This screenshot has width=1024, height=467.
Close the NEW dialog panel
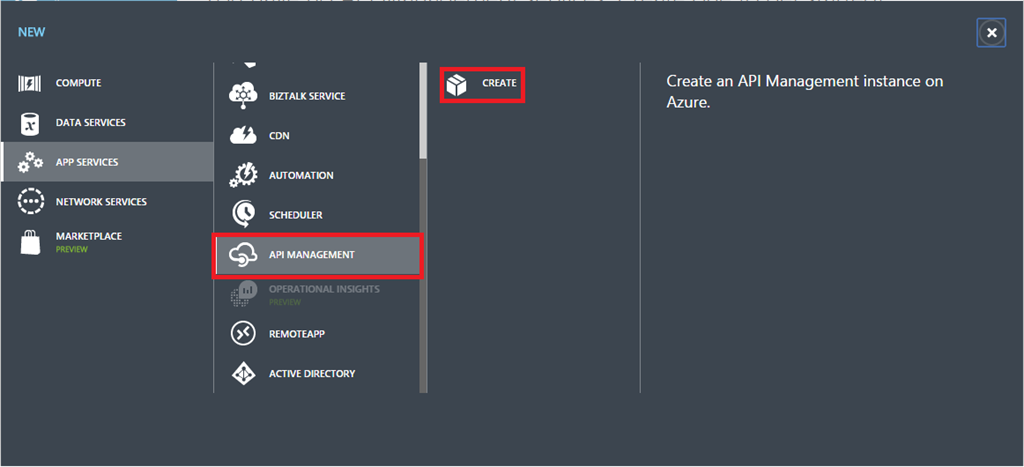pyautogui.click(x=991, y=33)
